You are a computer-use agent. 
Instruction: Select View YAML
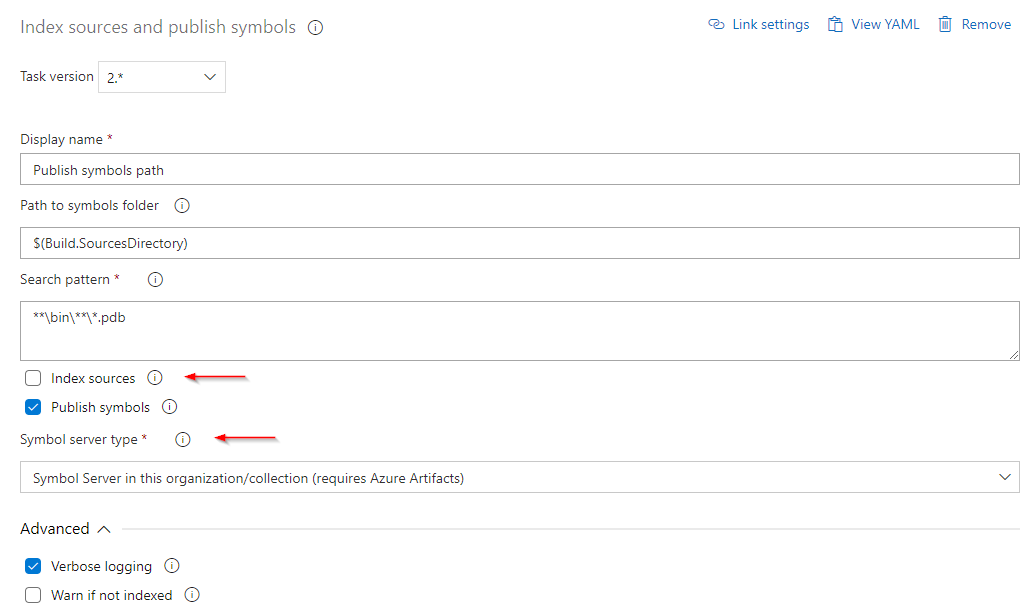872,23
